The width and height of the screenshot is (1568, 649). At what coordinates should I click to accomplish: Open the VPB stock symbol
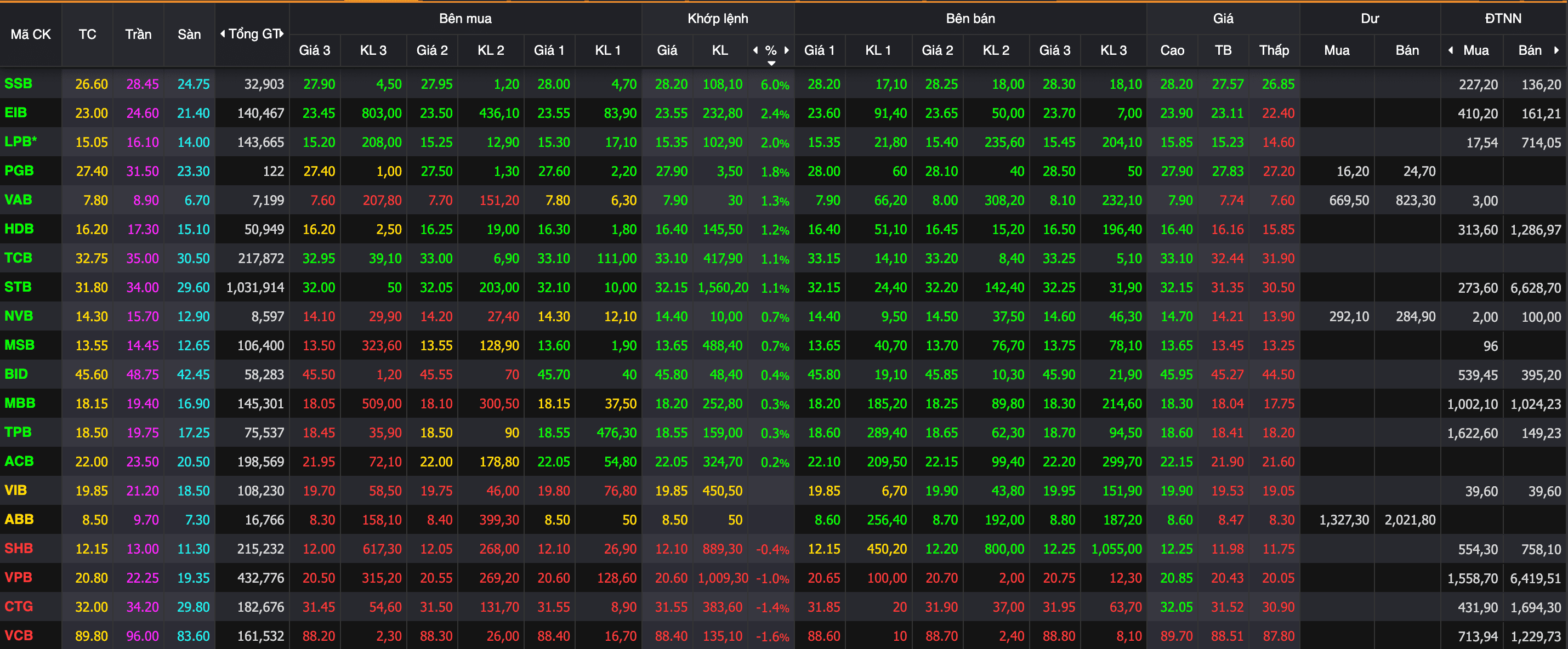tap(18, 577)
